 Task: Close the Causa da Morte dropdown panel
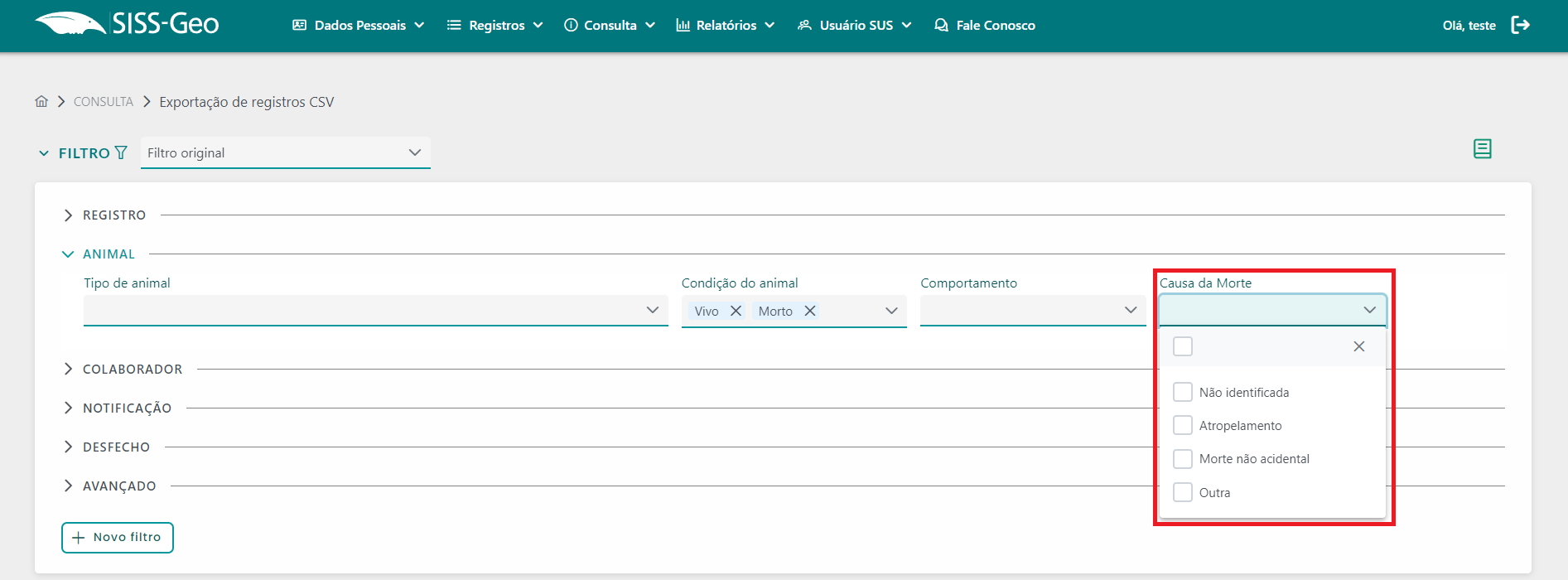pos(1358,346)
